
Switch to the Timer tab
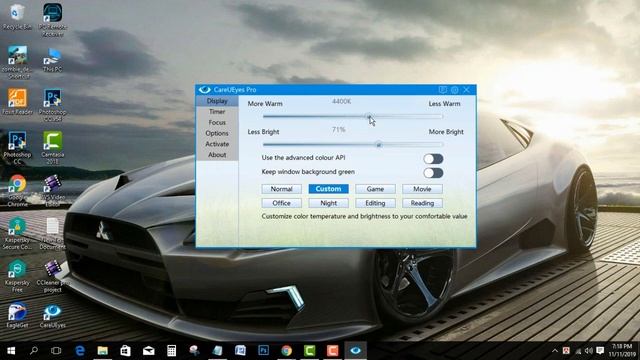(x=217, y=111)
